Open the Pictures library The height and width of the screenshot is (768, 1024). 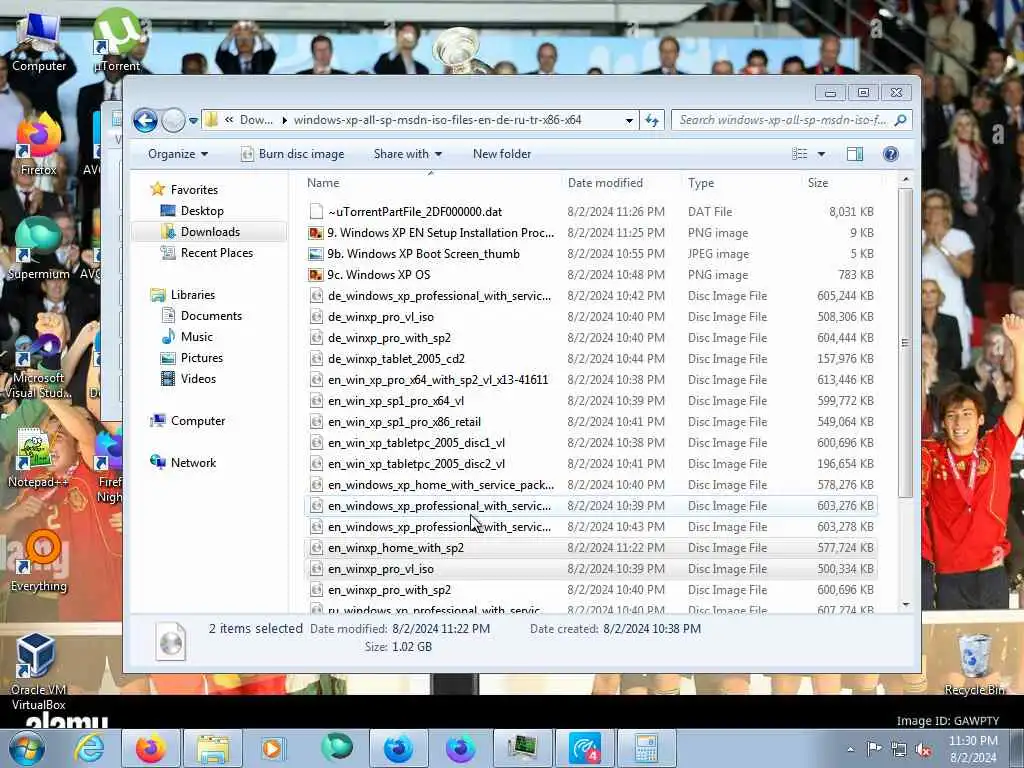[202, 358]
